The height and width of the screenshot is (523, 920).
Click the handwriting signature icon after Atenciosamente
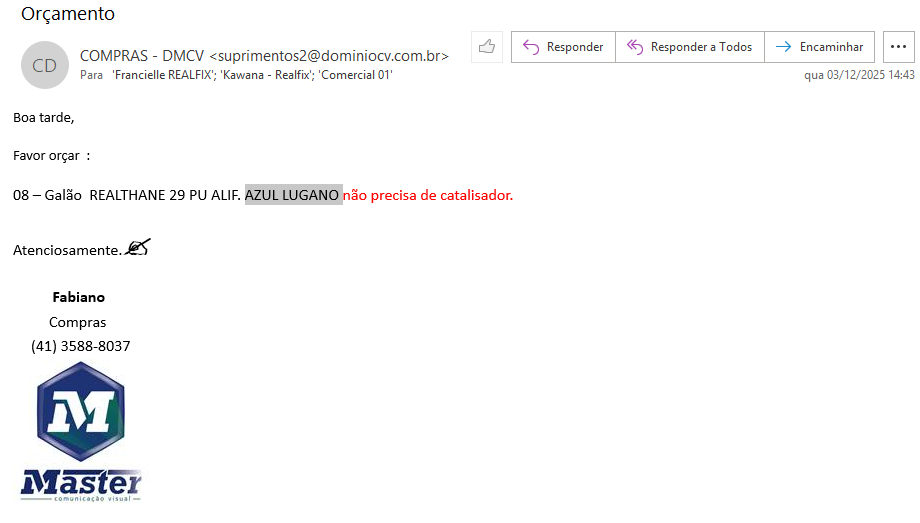(137, 248)
